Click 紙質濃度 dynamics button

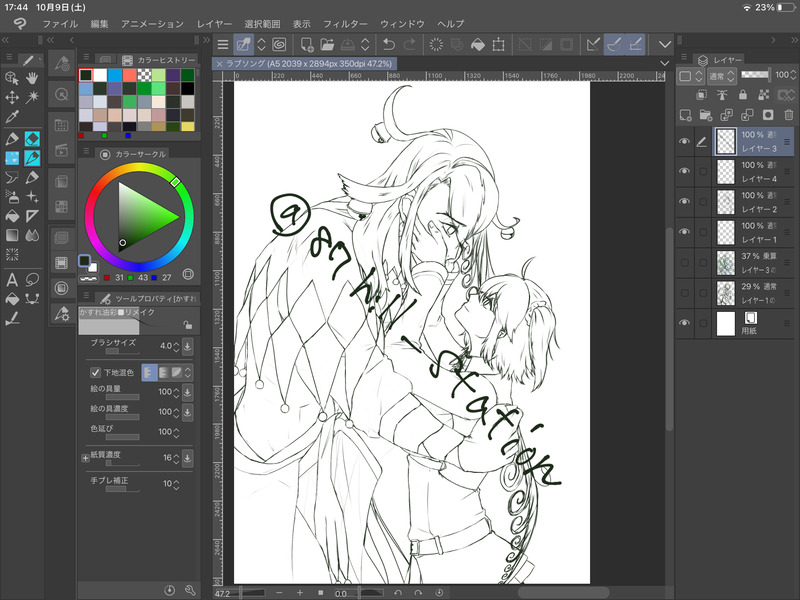pyautogui.click(x=188, y=458)
